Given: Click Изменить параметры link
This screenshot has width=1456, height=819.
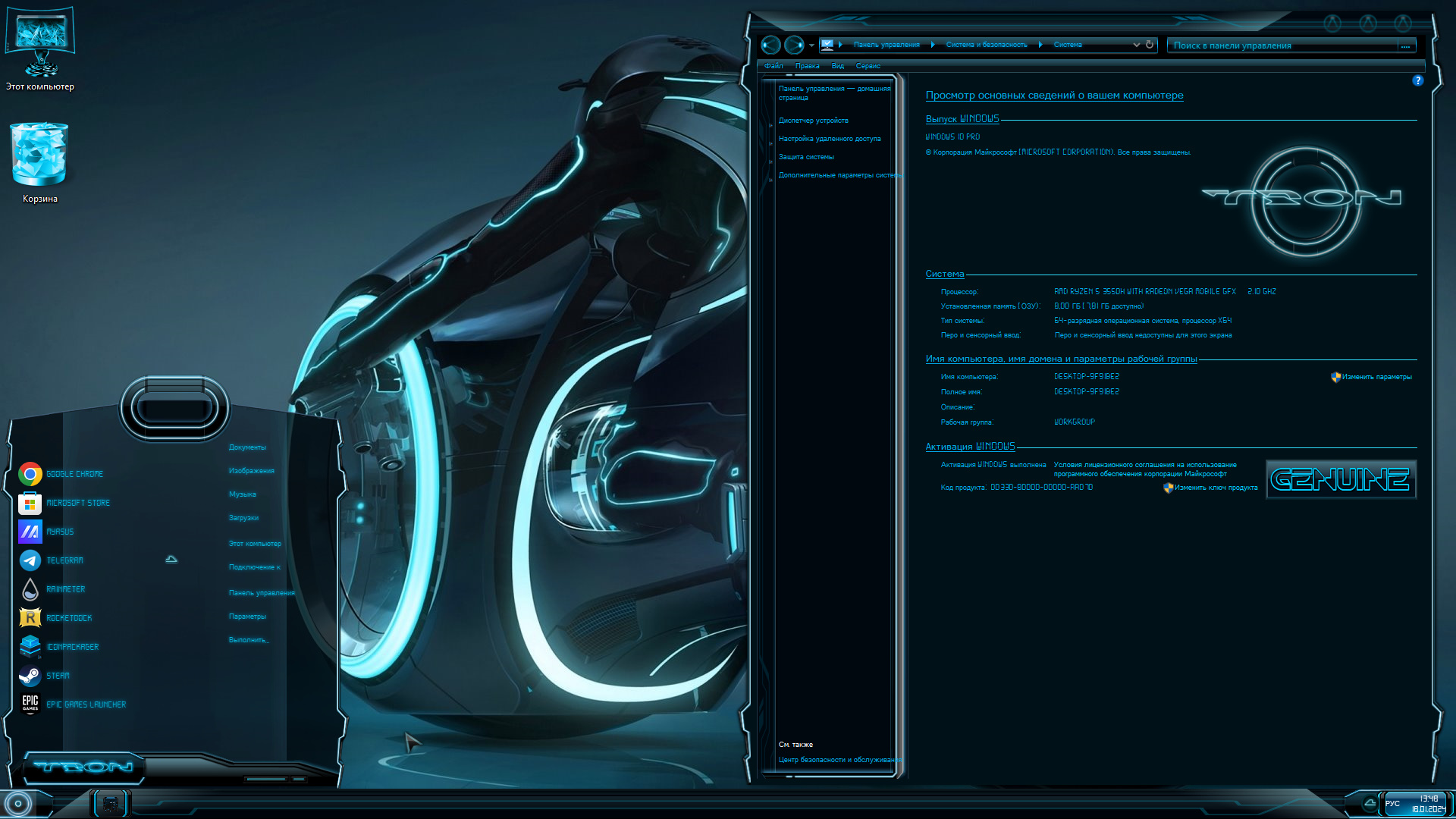Looking at the screenshot, I should tap(1376, 377).
